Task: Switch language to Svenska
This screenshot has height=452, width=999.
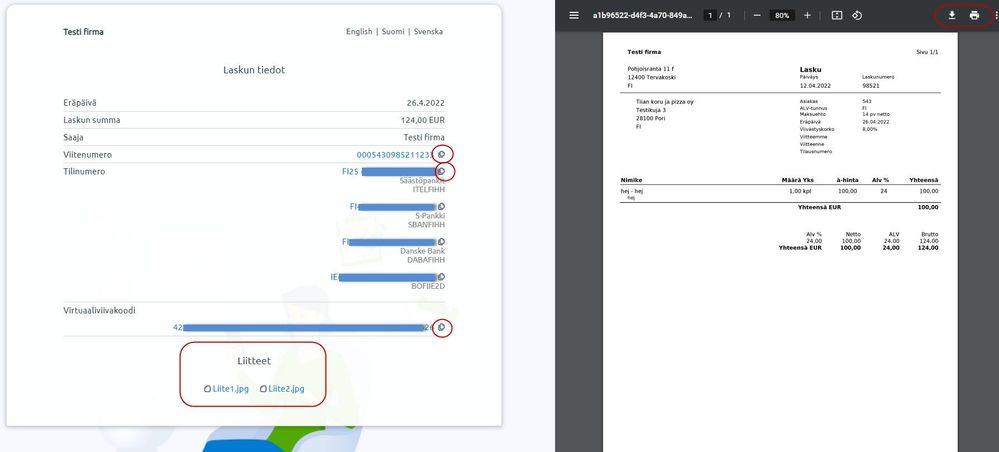Action: [428, 31]
